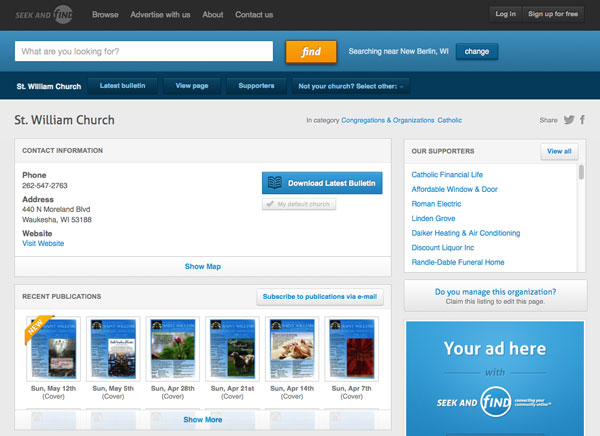600x436 pixels.
Task: Open Discount Liquor Inc link
Action: click(443, 247)
